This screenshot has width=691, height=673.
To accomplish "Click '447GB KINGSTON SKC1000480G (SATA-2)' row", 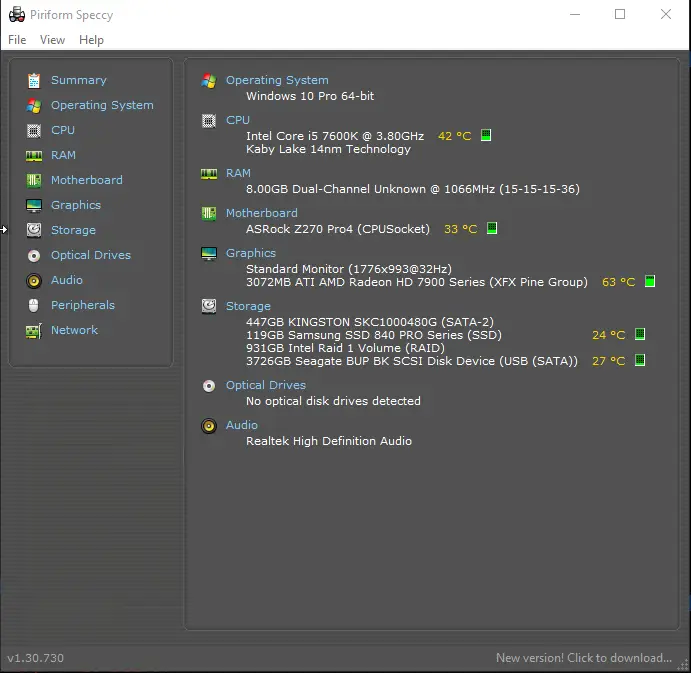I will point(370,322).
